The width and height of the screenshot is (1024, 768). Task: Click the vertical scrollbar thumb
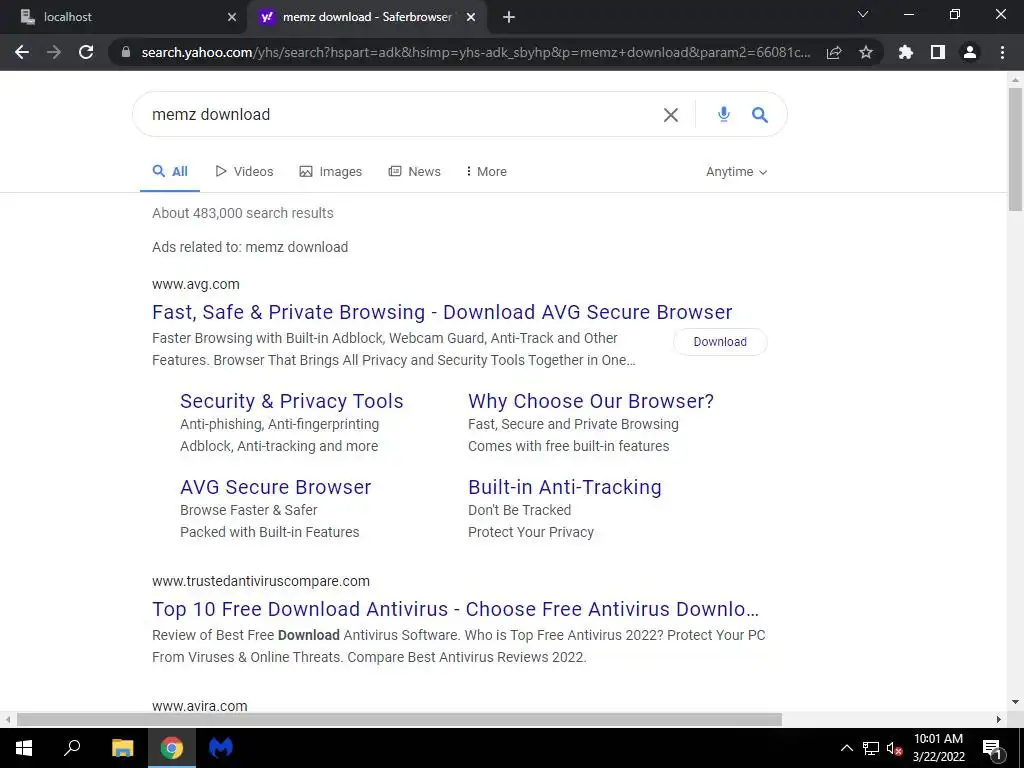(1015, 149)
